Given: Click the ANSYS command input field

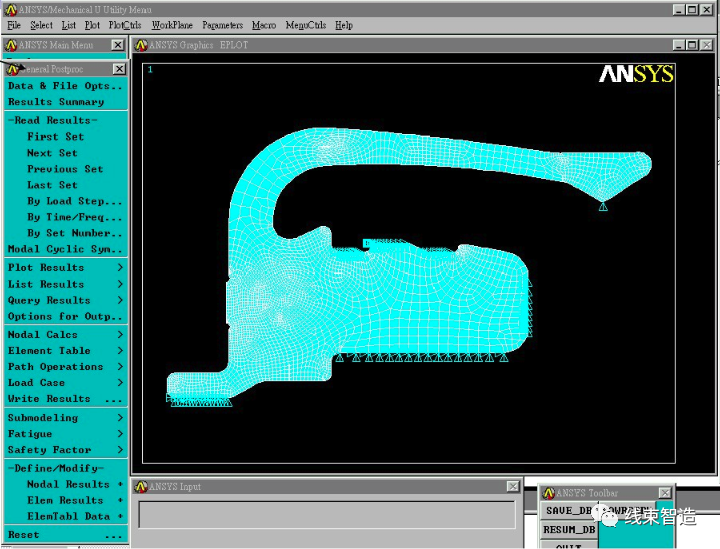Looking at the screenshot, I should point(326,514).
